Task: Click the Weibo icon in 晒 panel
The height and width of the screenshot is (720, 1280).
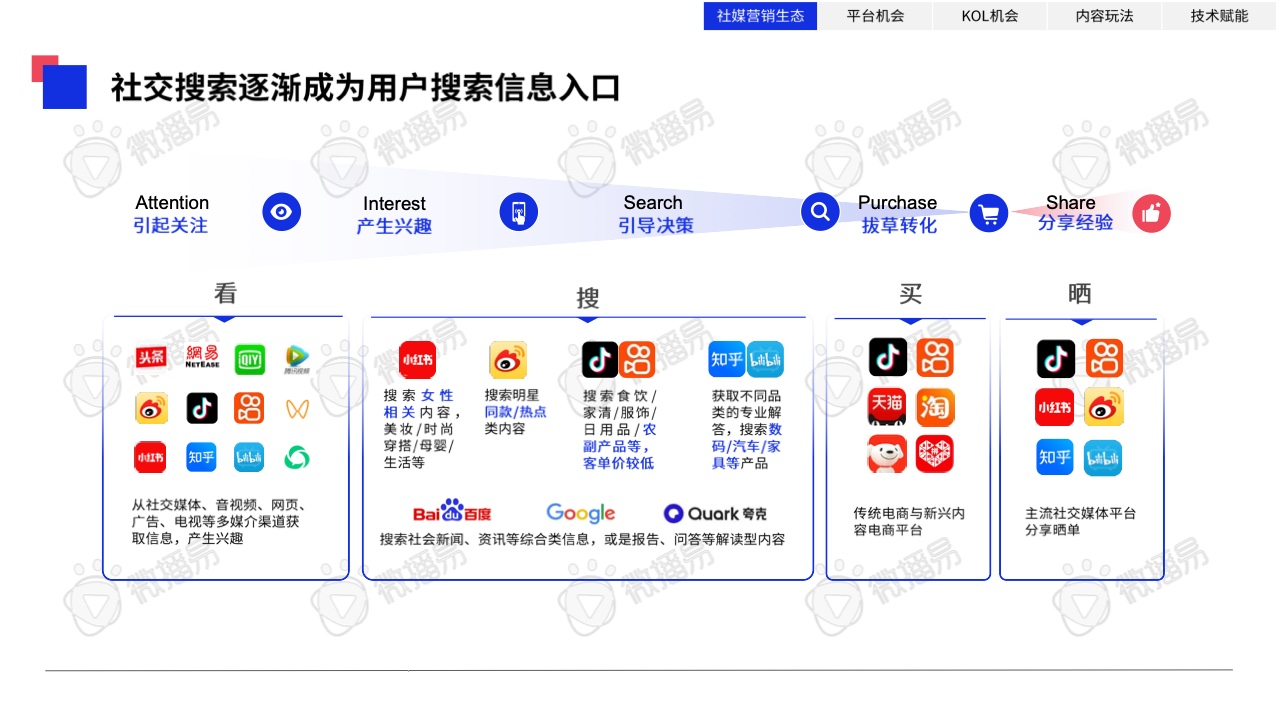Action: (1104, 407)
